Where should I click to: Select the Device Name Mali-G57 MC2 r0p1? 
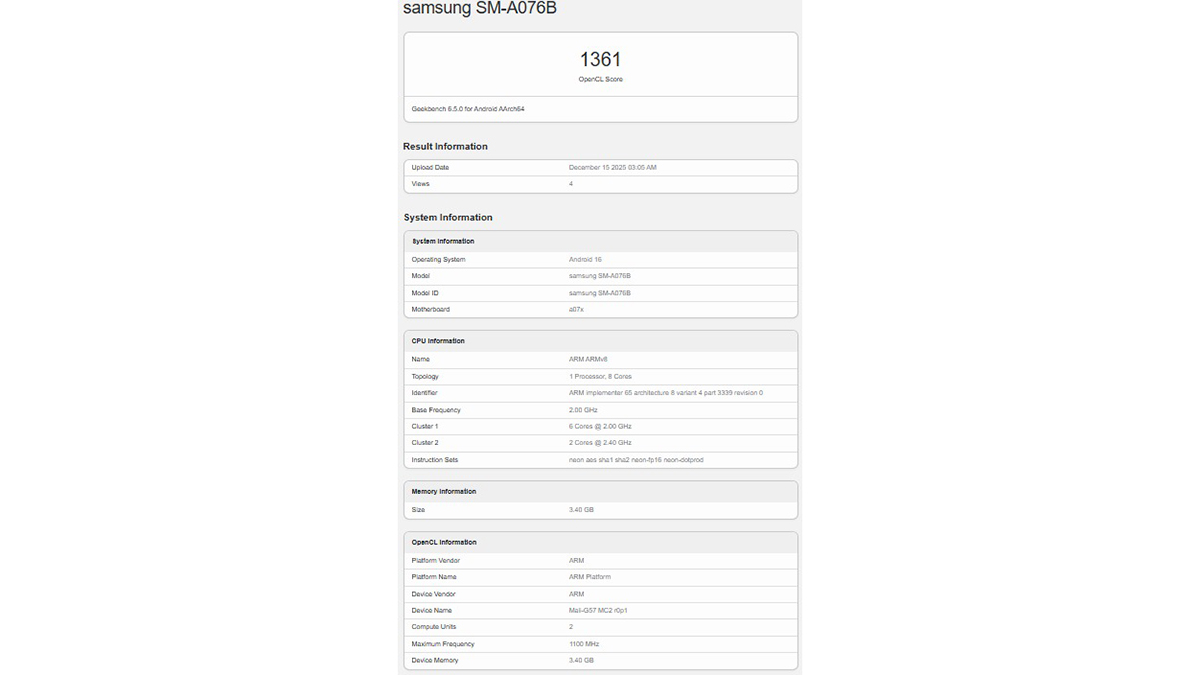(600, 609)
